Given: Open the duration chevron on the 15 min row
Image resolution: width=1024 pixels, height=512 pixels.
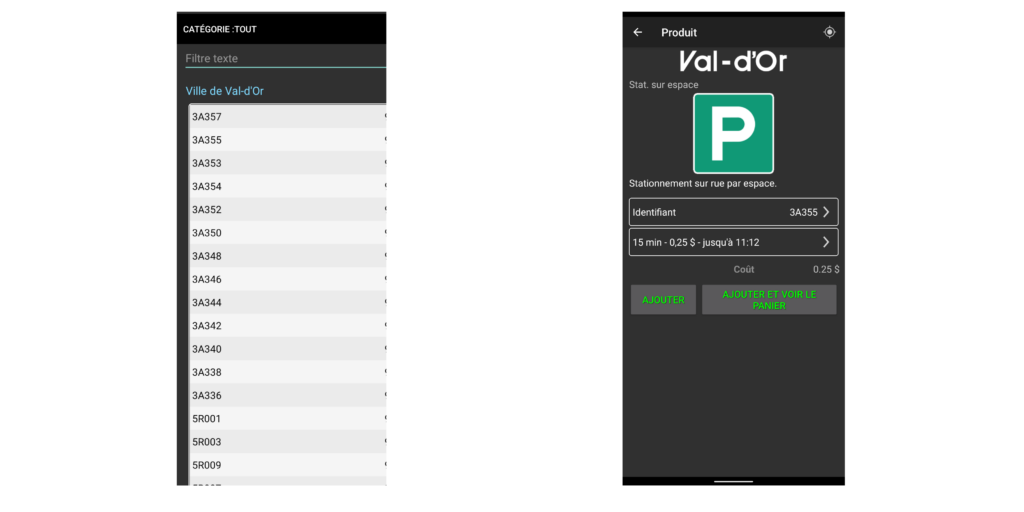Looking at the screenshot, I should click(825, 242).
